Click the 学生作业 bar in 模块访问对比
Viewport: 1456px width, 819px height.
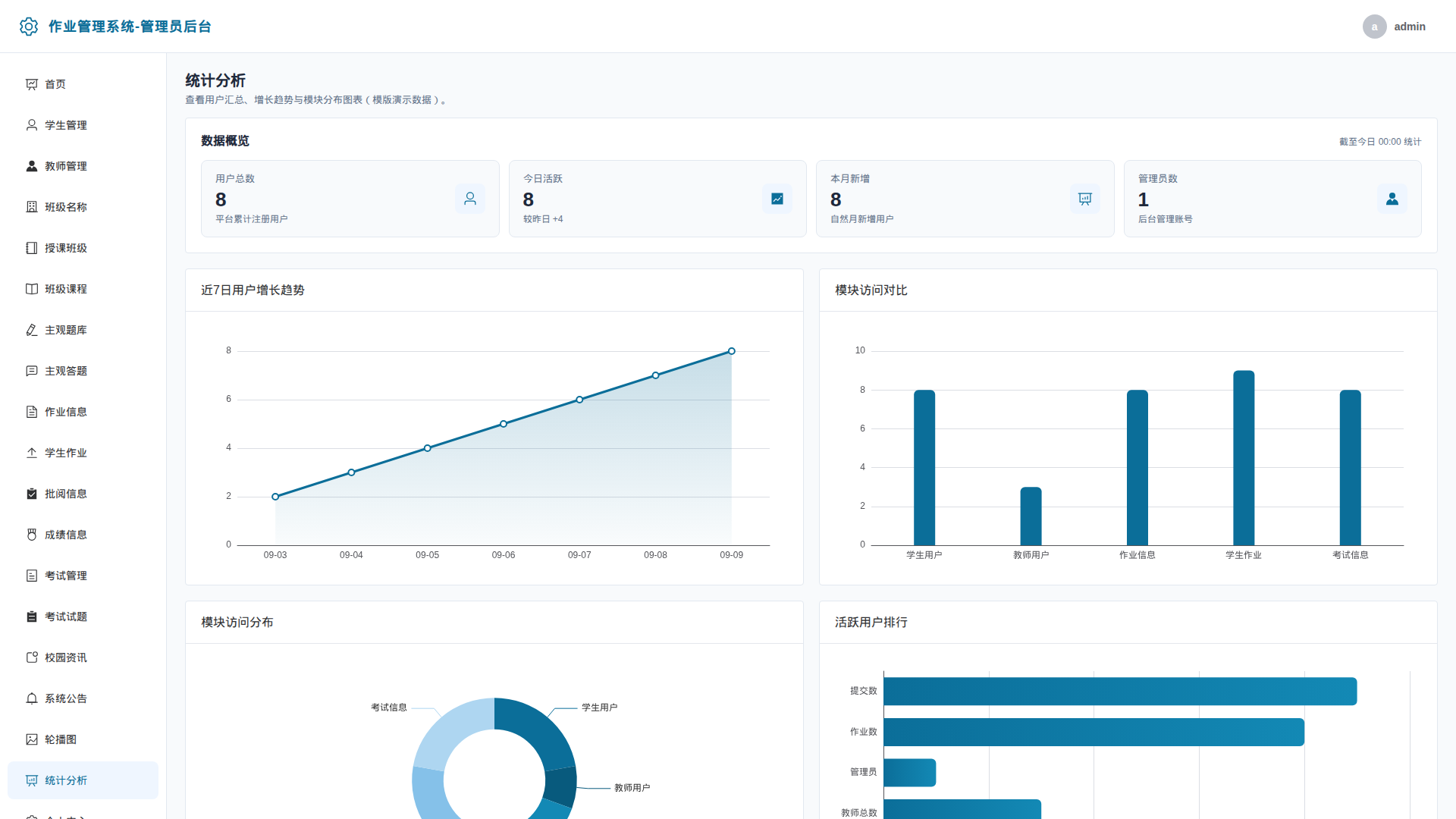[x=1244, y=458]
